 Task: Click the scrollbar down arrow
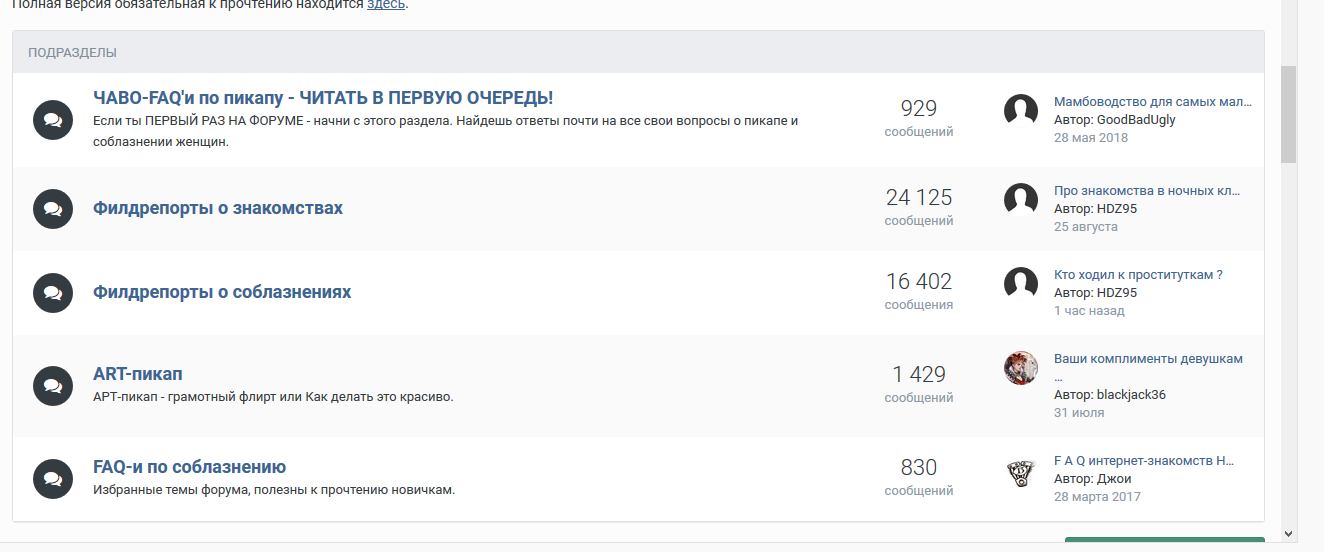[x=1288, y=533]
